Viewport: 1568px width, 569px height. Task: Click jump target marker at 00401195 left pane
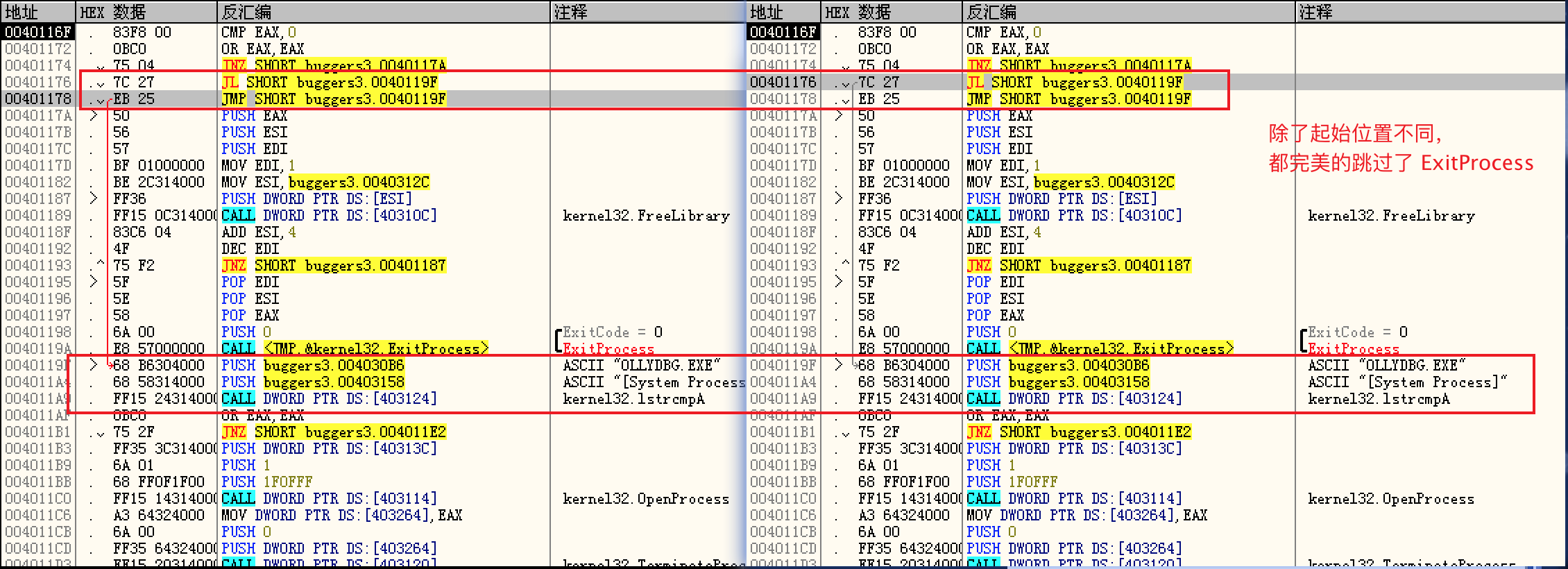pos(94,282)
